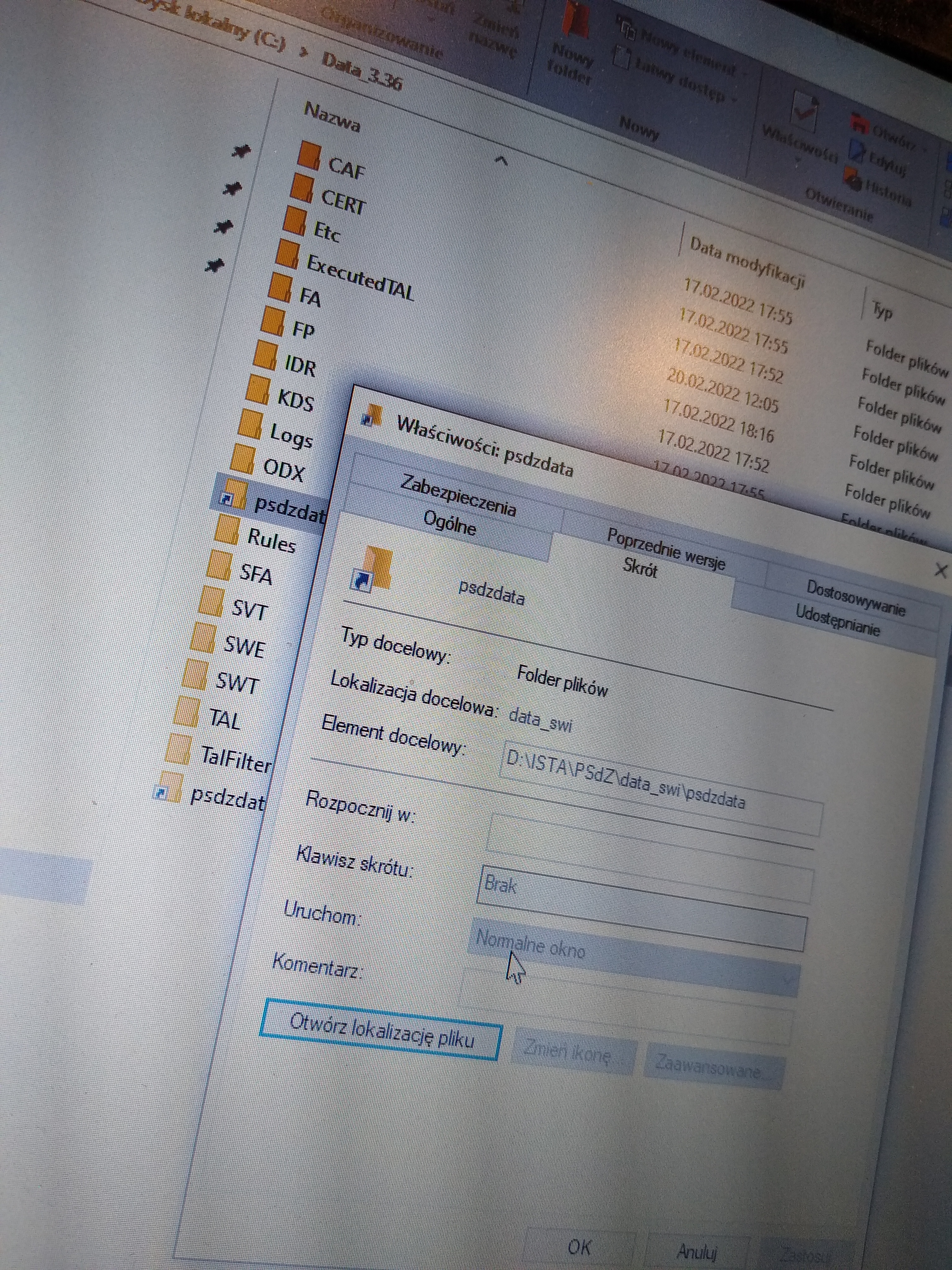The width and height of the screenshot is (952, 1270).
Task: Select the FP folder icon
Action: click(273, 321)
